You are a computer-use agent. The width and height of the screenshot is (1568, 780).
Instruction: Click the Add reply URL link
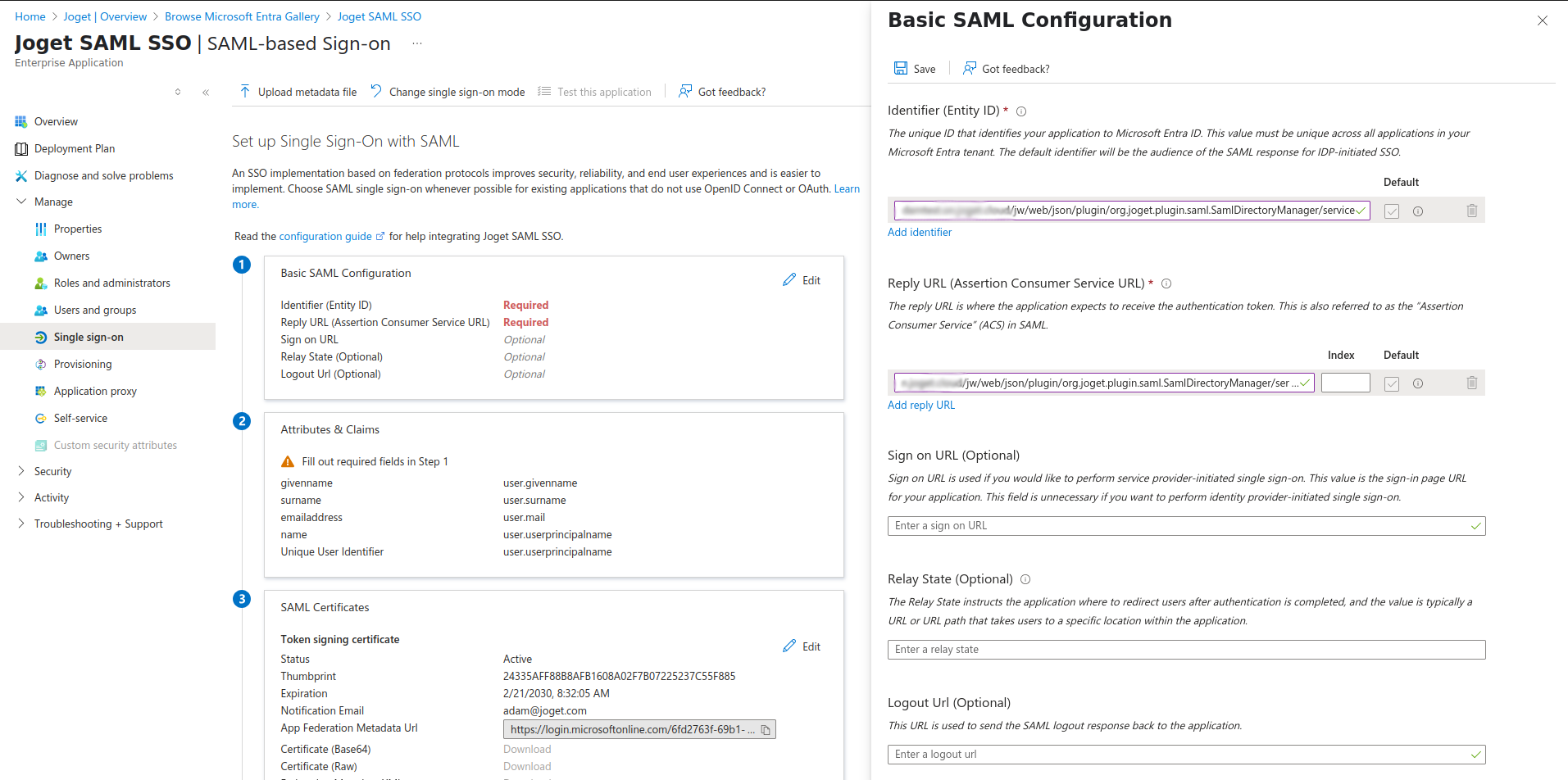(x=921, y=405)
